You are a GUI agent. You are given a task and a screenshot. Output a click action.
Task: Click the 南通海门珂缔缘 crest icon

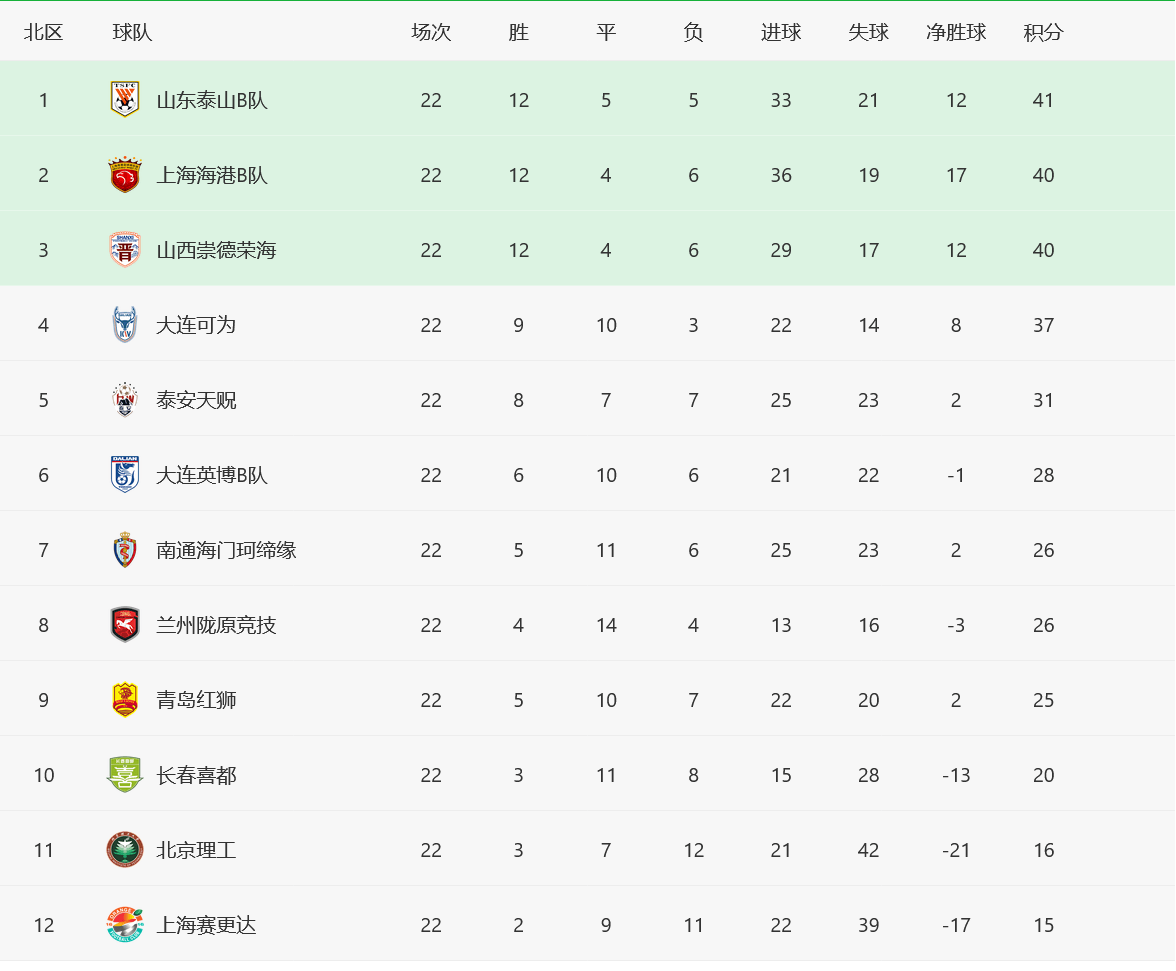[x=124, y=550]
